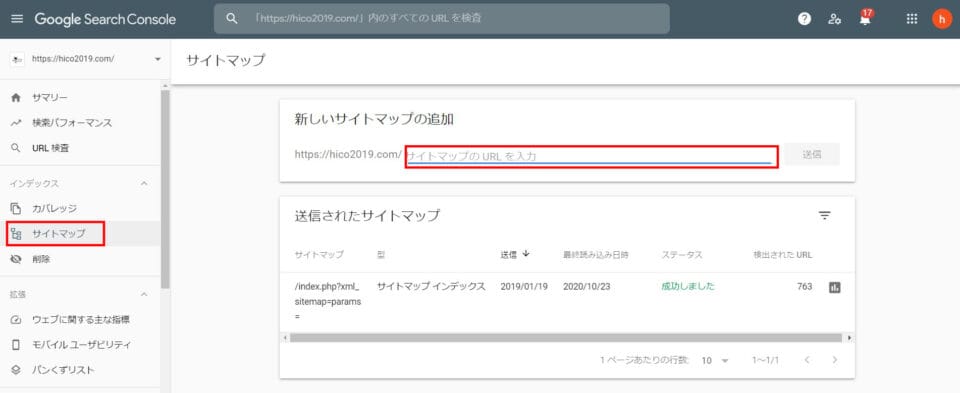
Task: Open the /index.php?xml_sitemap=params= sitemap row
Action: click(328, 302)
